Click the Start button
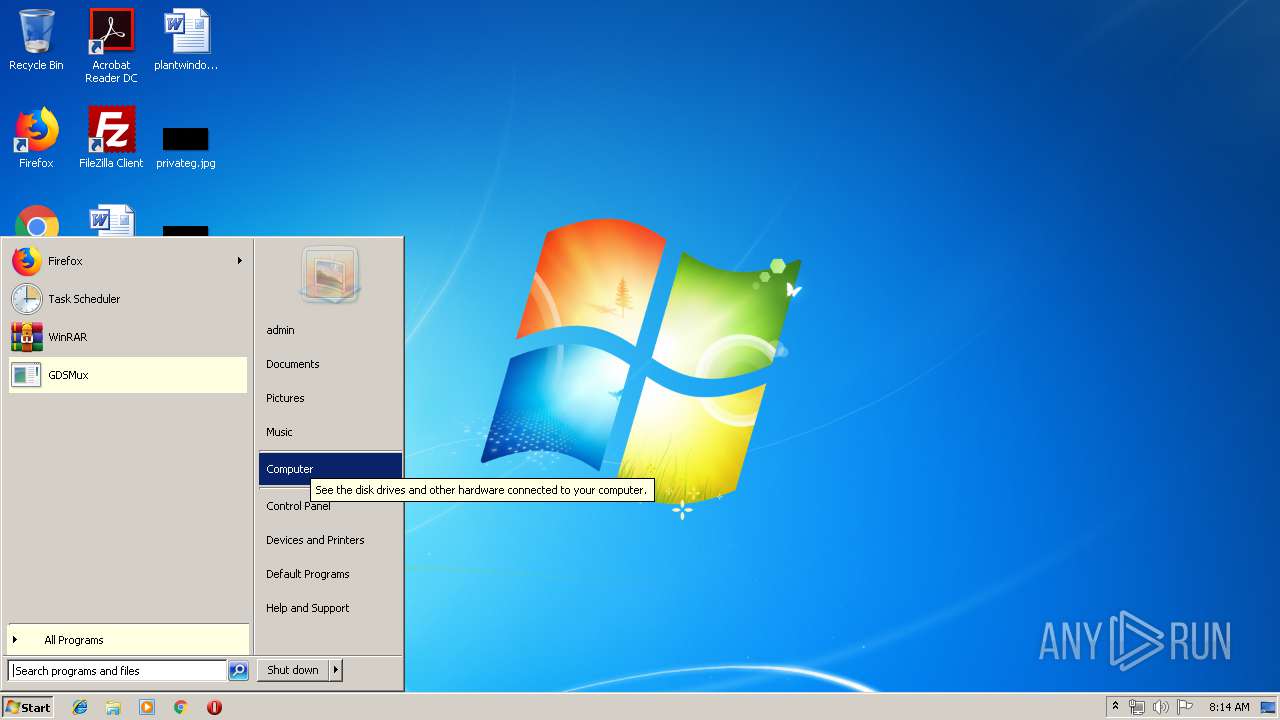This screenshot has height=720, width=1280. 28,707
